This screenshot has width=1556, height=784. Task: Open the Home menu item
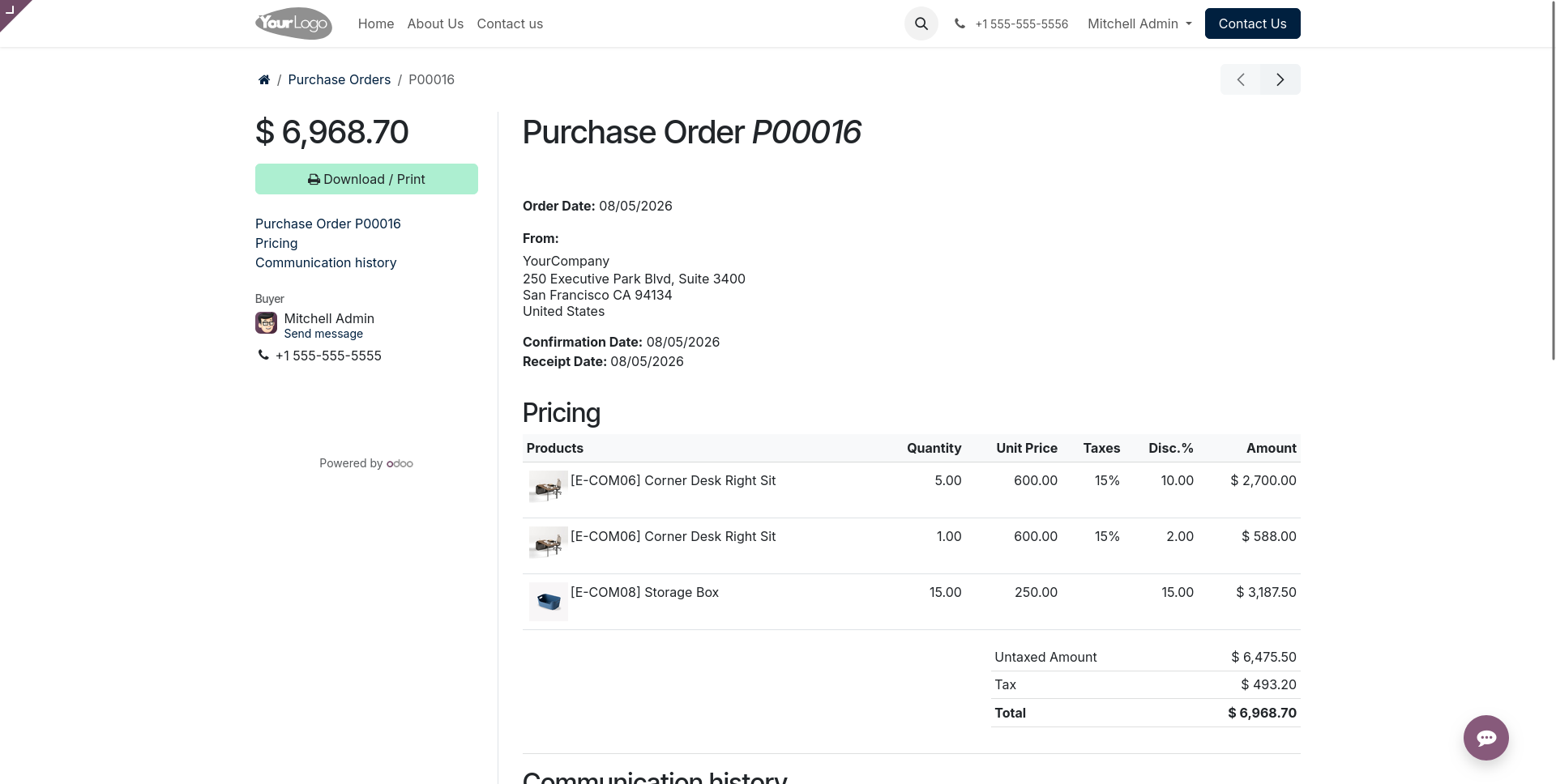tap(376, 23)
